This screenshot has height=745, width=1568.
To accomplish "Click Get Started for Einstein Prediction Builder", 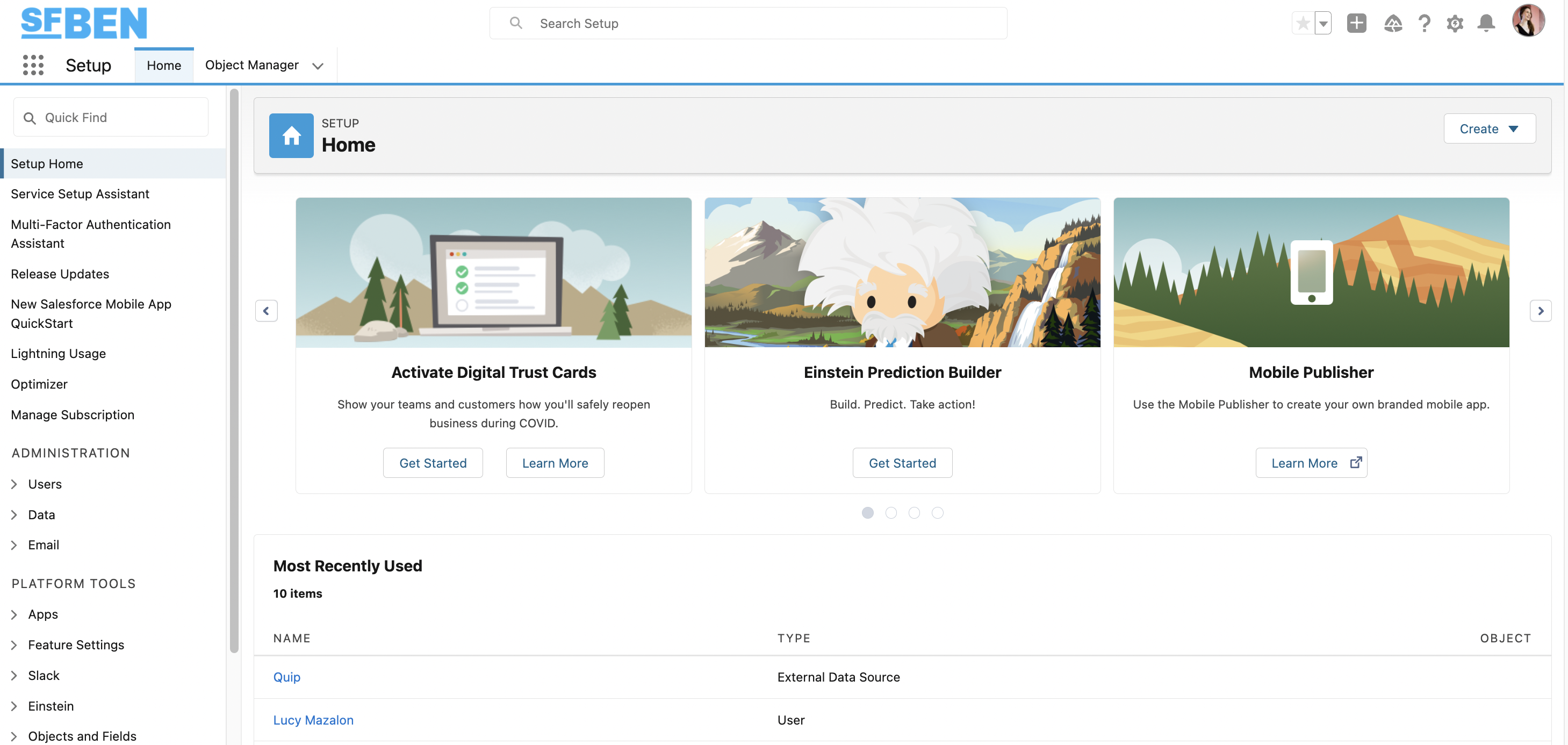I will coord(902,463).
